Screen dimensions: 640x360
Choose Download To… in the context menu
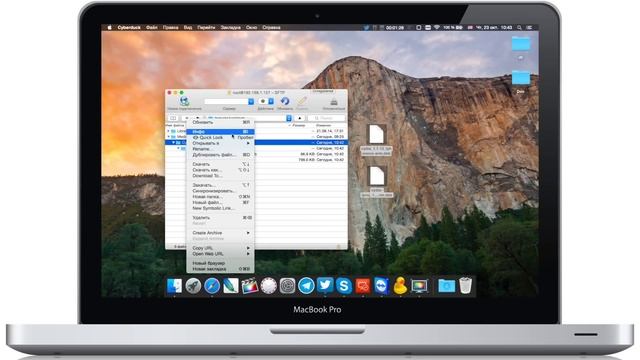coord(220,176)
